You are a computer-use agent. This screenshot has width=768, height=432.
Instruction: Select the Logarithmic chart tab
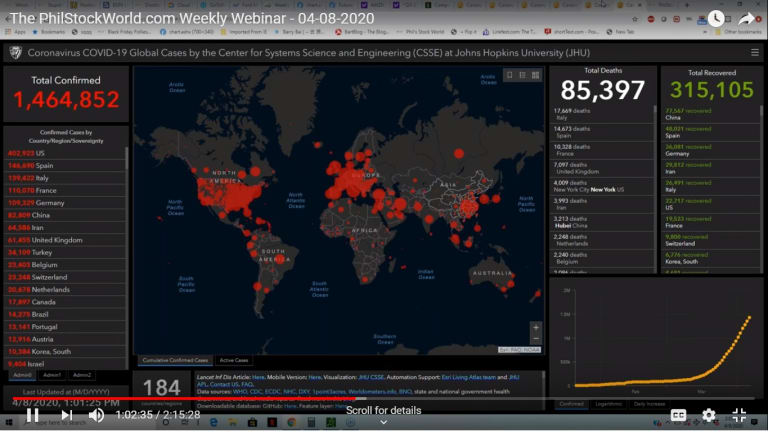pyautogui.click(x=608, y=404)
